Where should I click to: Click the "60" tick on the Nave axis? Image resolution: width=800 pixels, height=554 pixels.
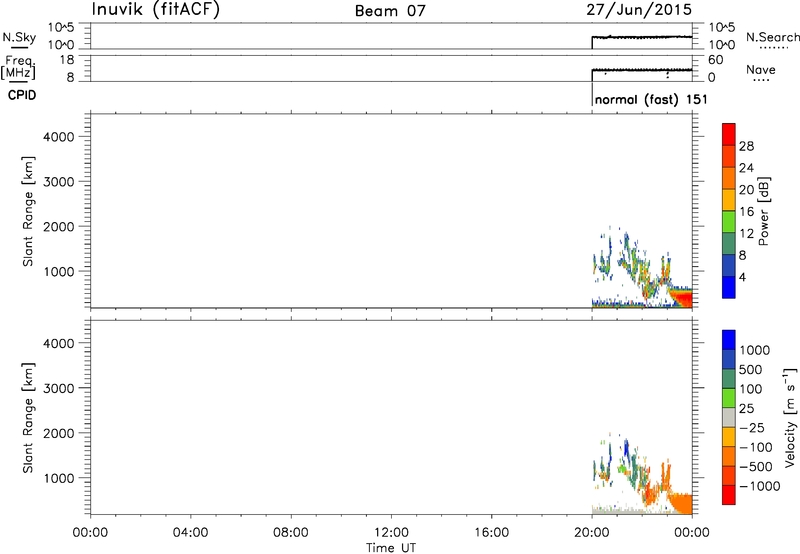click(715, 60)
